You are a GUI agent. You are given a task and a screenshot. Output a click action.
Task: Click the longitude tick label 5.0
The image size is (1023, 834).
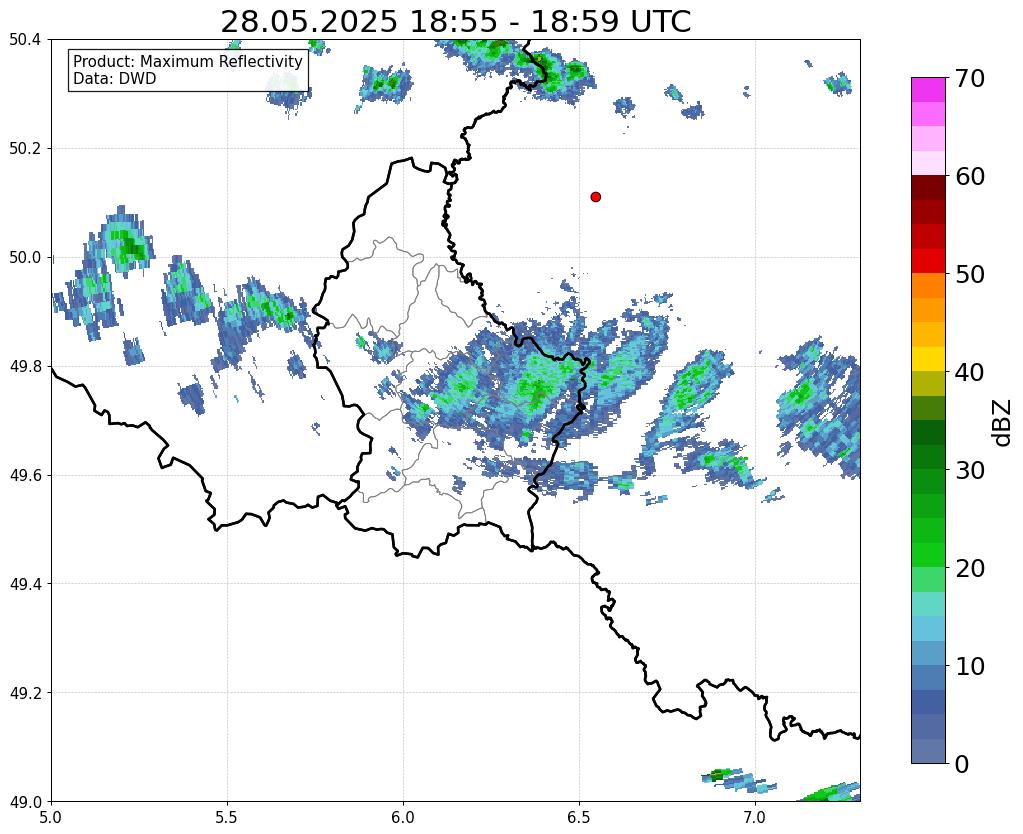tap(51, 817)
